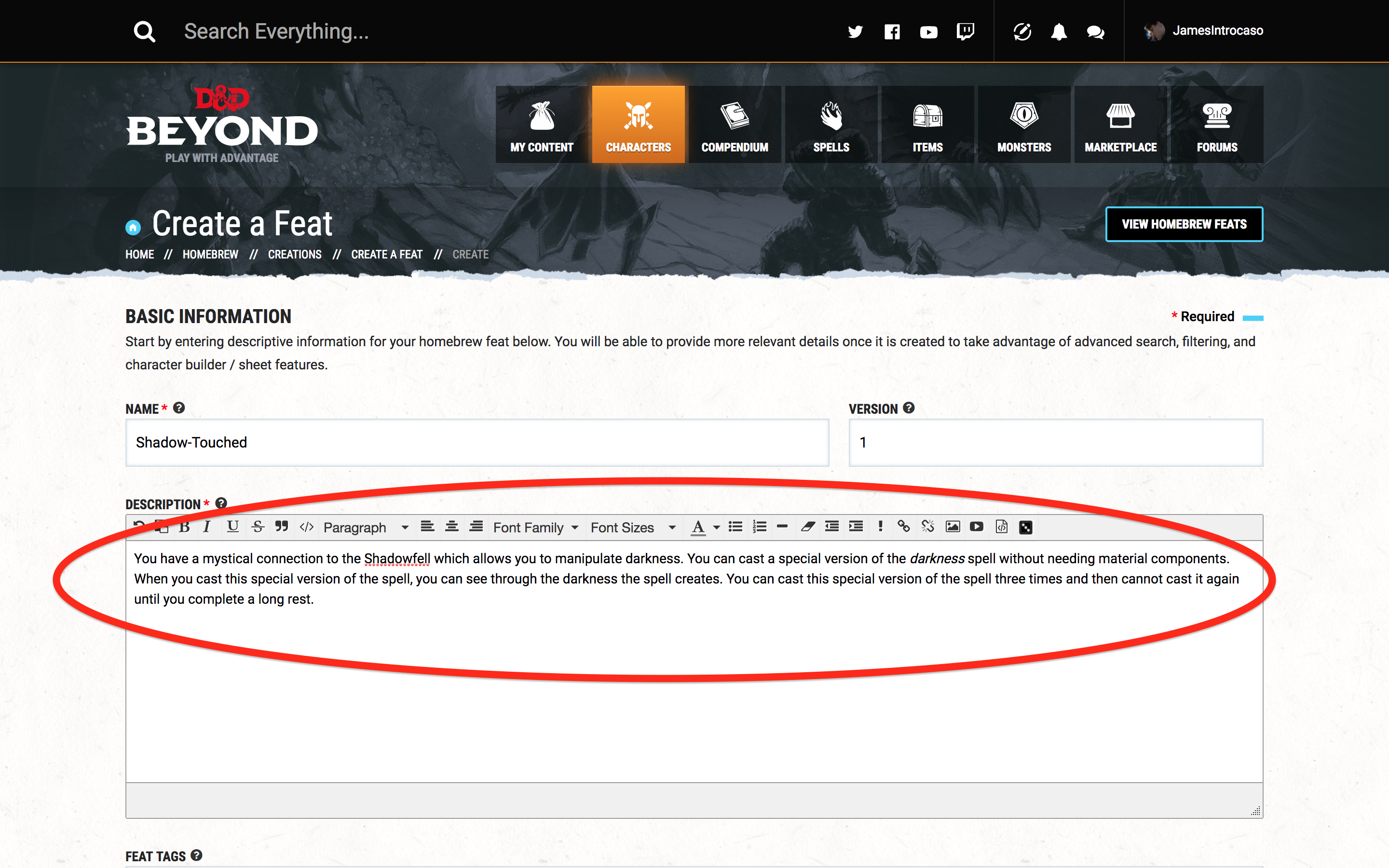Image resolution: width=1389 pixels, height=868 pixels.
Task: Toggle italic formatting in description editor
Action: pos(207,527)
